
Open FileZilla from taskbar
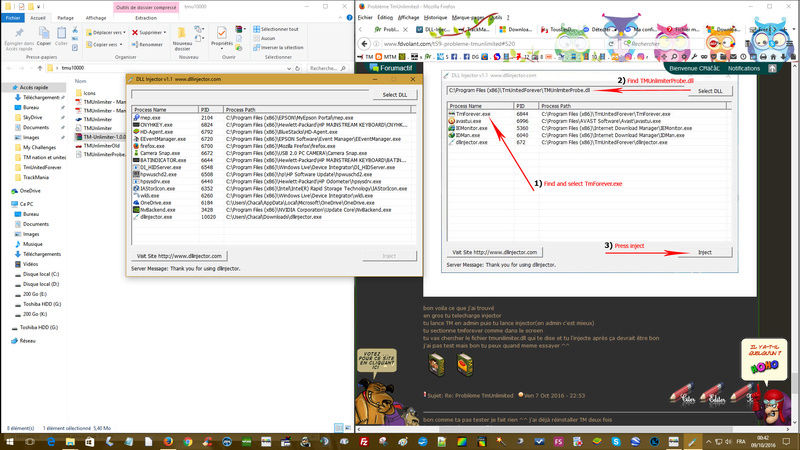coord(364,442)
